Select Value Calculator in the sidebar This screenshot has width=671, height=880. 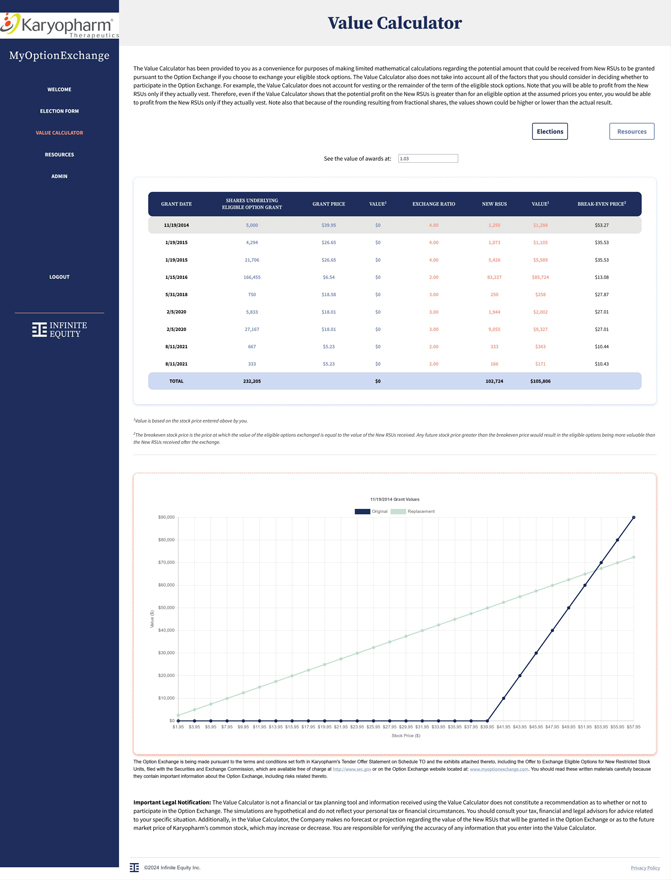59,132
